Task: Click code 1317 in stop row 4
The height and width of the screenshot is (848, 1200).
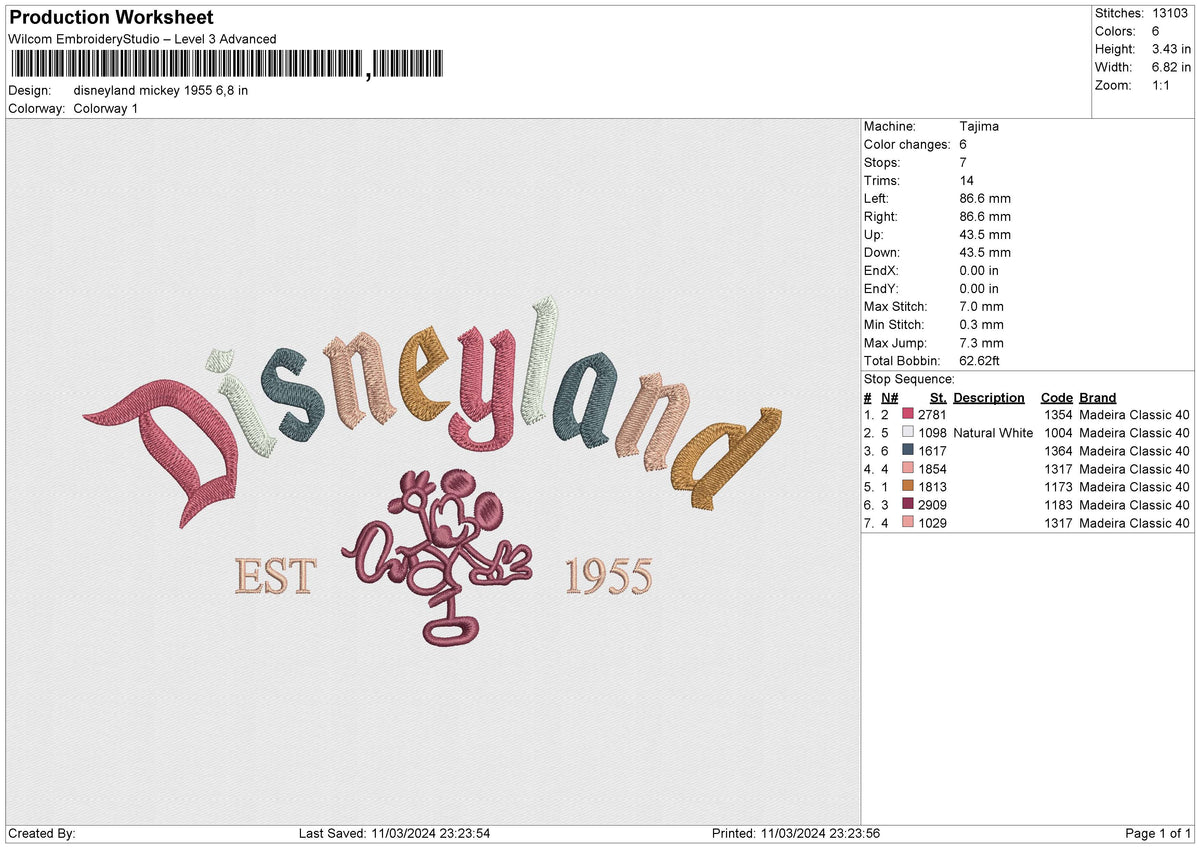Action: [1057, 469]
